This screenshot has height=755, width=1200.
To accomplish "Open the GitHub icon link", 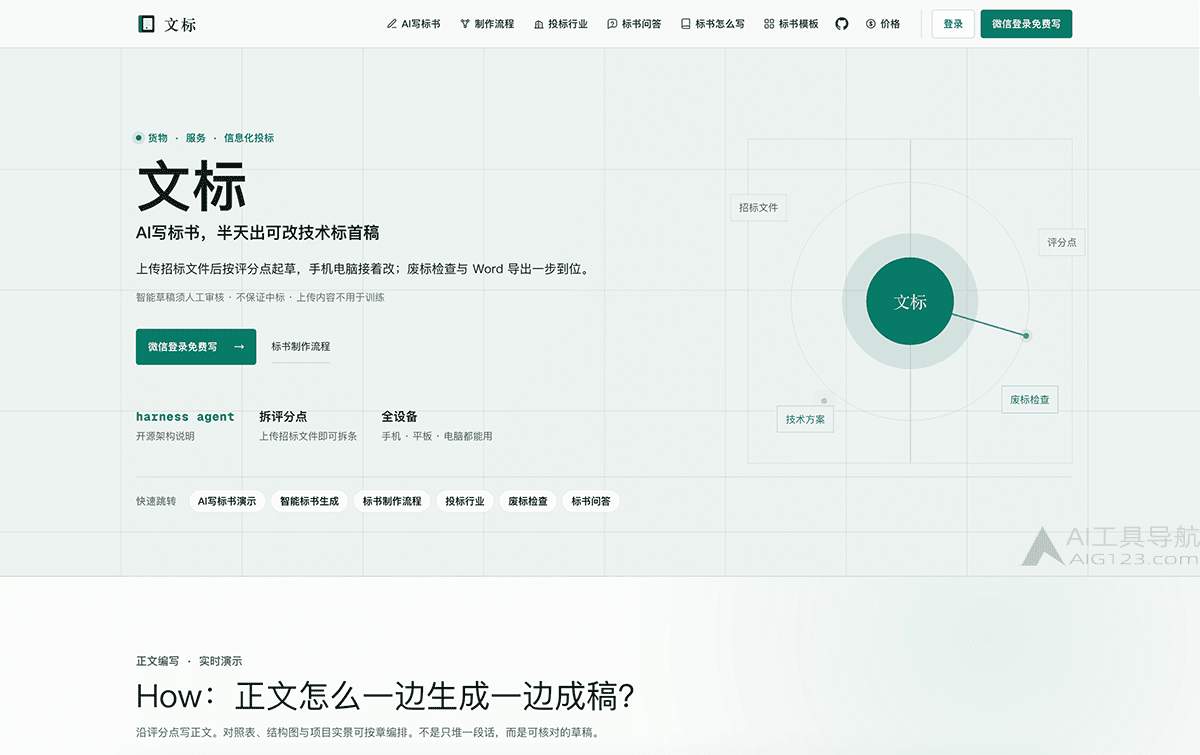I will (x=842, y=24).
